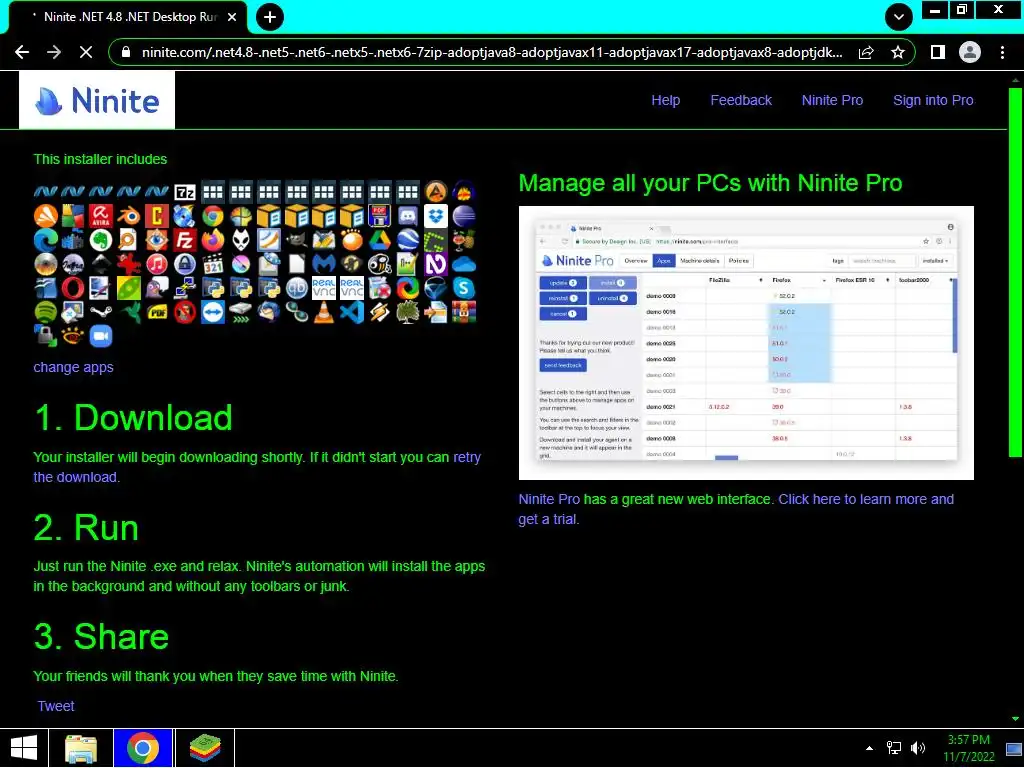Image resolution: width=1024 pixels, height=768 pixels.
Task: Click the Google Chrome icon in app grid
Action: [x=213, y=216]
